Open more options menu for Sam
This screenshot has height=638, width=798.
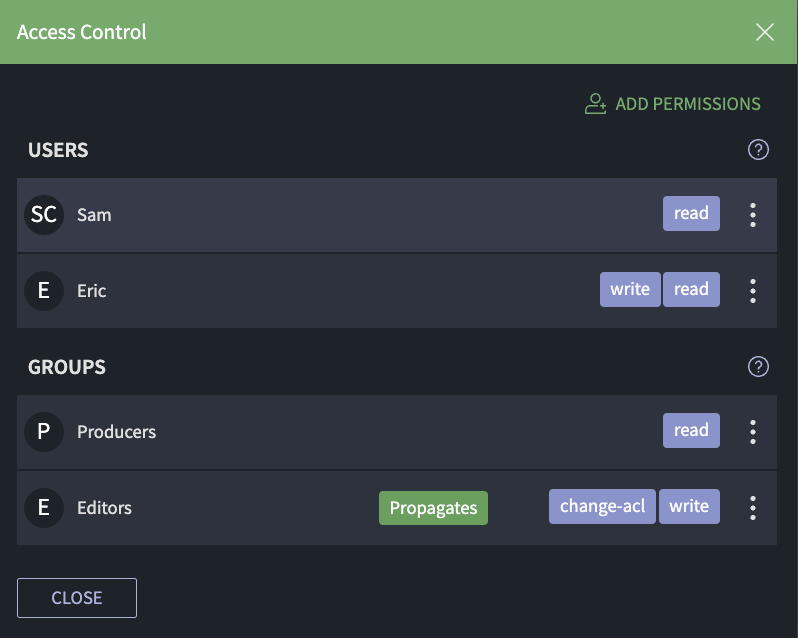753,215
